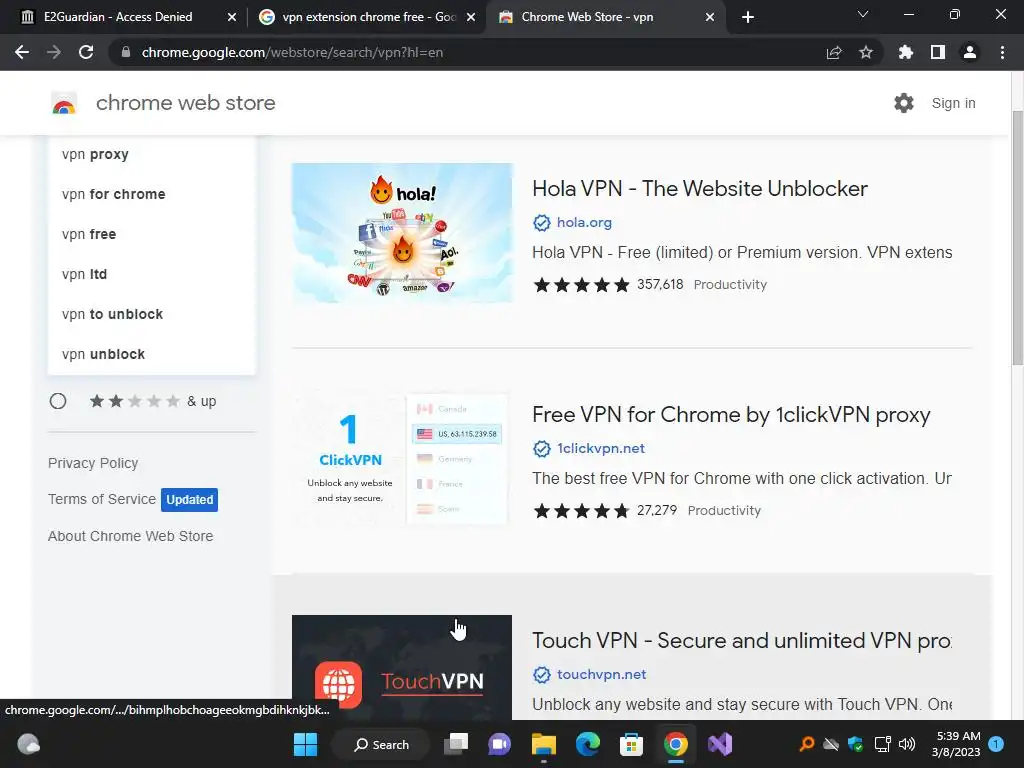This screenshot has height=768, width=1024.
Task: Click the volume icon in system tray
Action: point(906,744)
